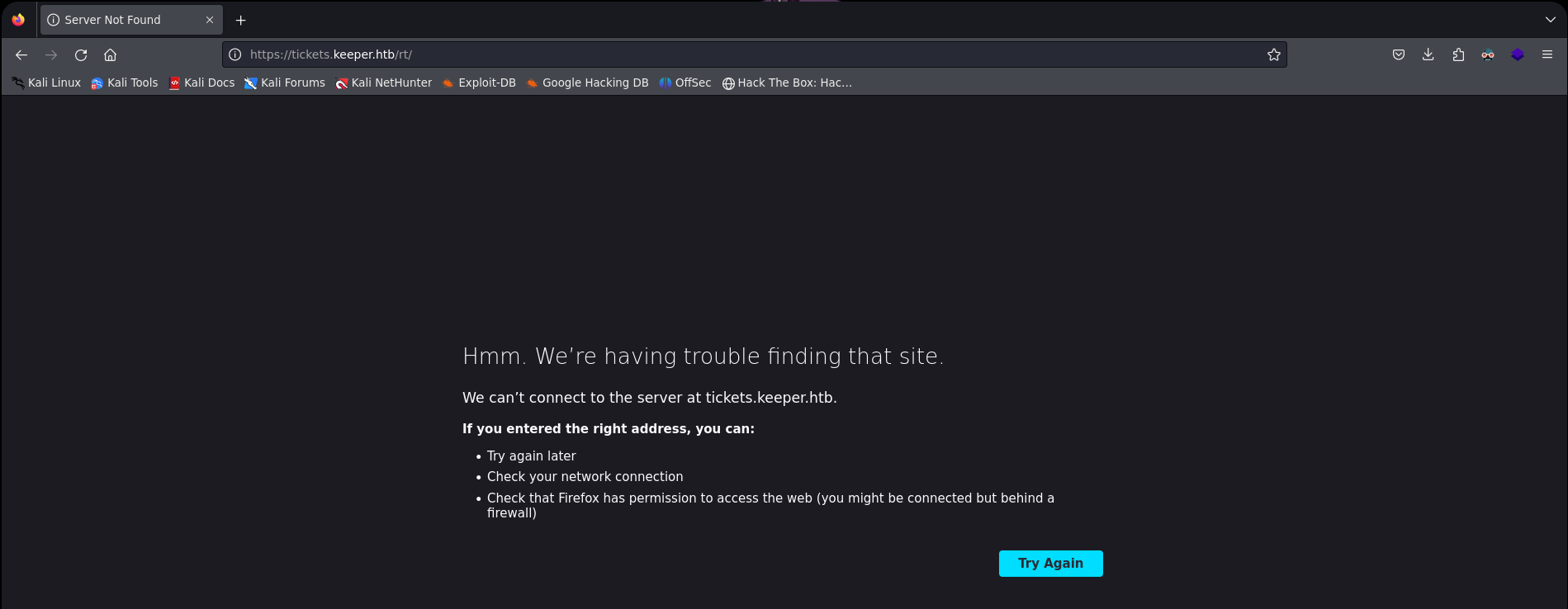1568x609 pixels.
Task: Open the Downloads panel
Action: [x=1428, y=54]
